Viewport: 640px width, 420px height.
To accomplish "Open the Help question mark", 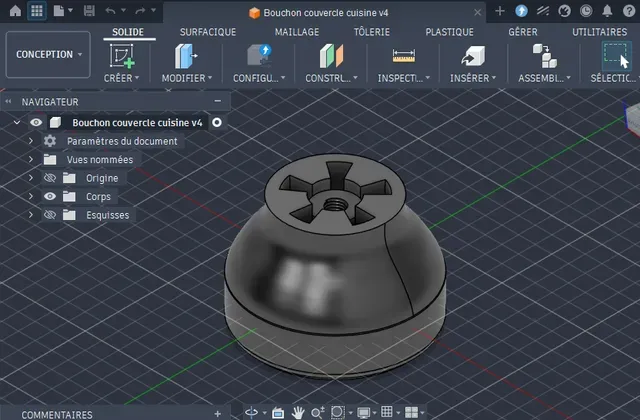I will [629, 11].
